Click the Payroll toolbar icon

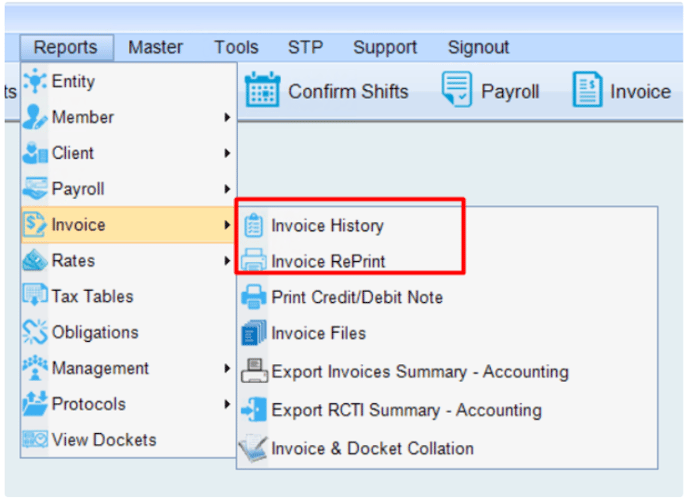pyautogui.click(x=457, y=90)
